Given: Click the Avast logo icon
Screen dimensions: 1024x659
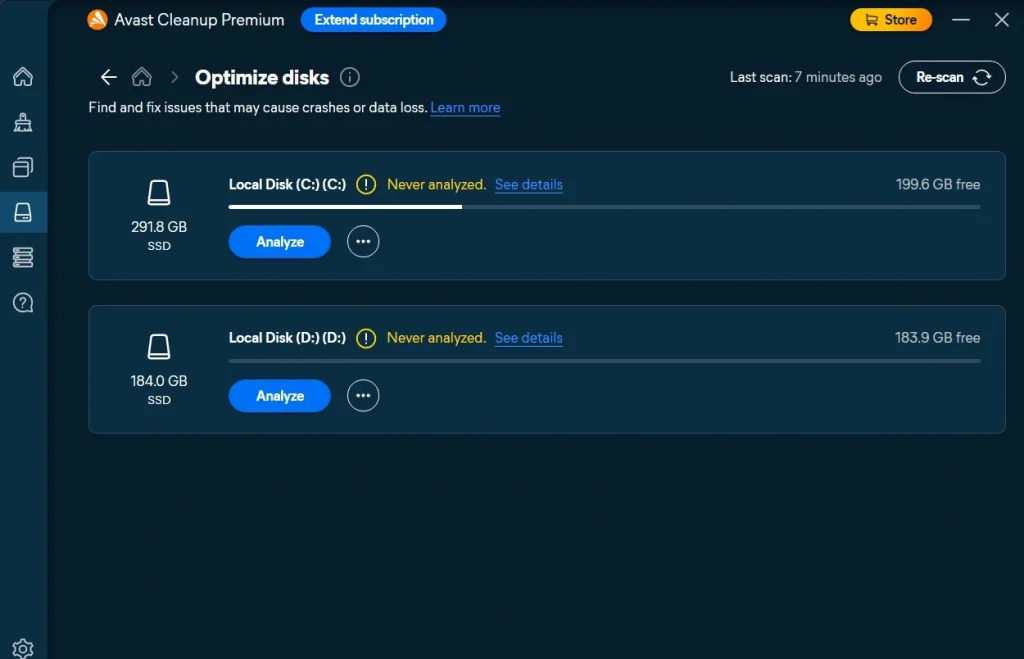Looking at the screenshot, I should point(97,20).
